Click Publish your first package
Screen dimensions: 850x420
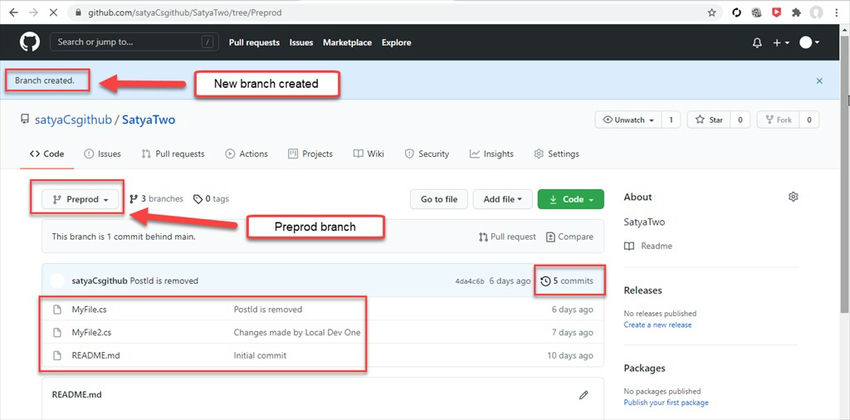click(666, 402)
